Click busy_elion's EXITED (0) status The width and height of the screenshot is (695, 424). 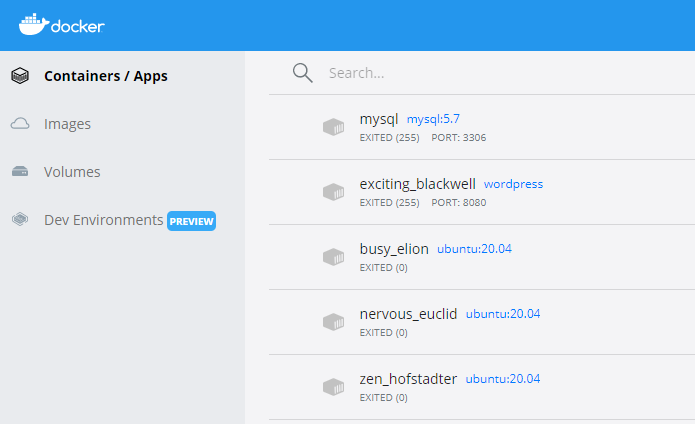(383, 268)
